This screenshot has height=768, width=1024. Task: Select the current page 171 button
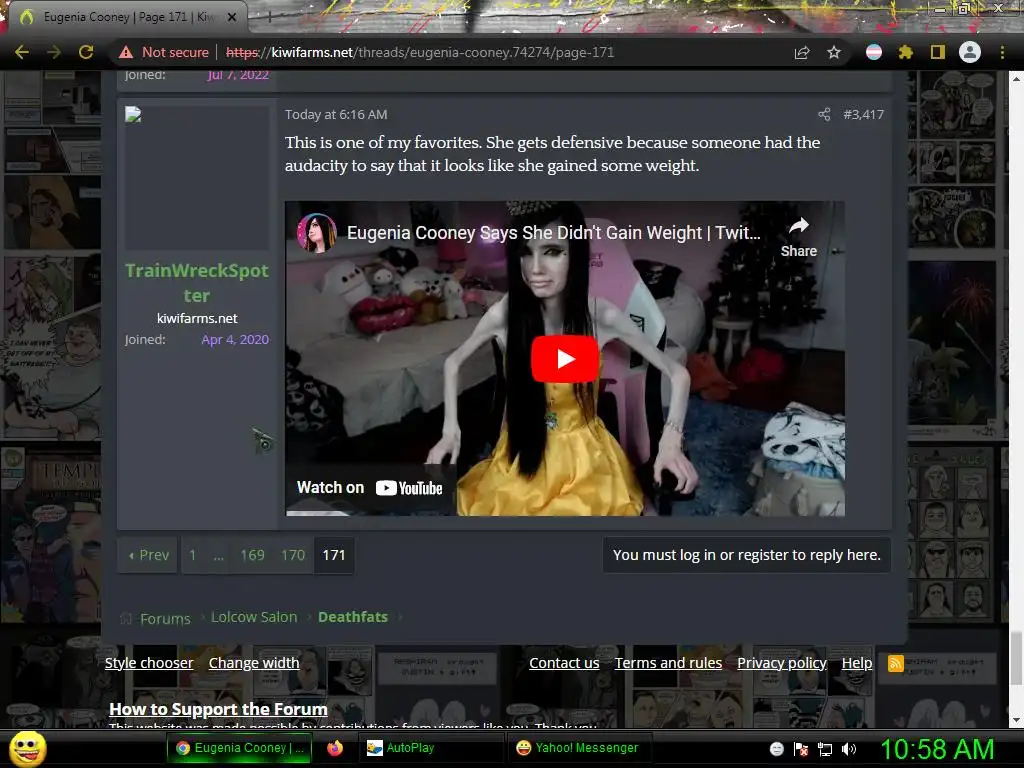[334, 555]
